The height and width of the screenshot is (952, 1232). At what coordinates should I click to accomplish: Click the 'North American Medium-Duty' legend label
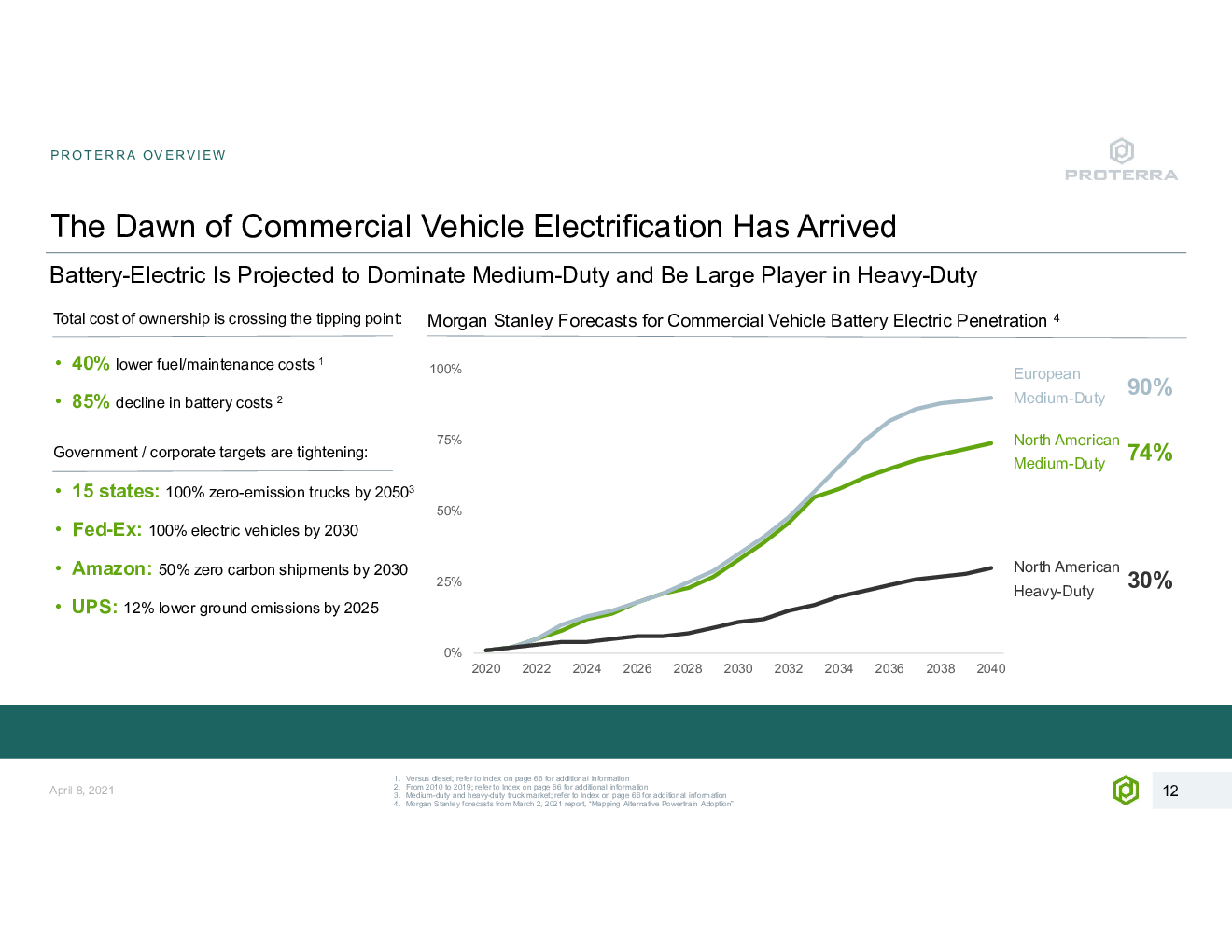(x=1067, y=452)
